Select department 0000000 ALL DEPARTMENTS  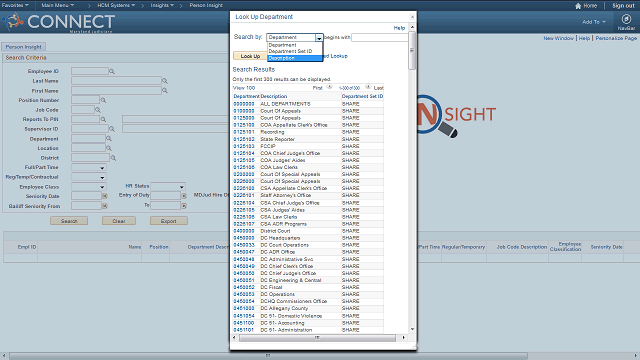tap(244, 104)
